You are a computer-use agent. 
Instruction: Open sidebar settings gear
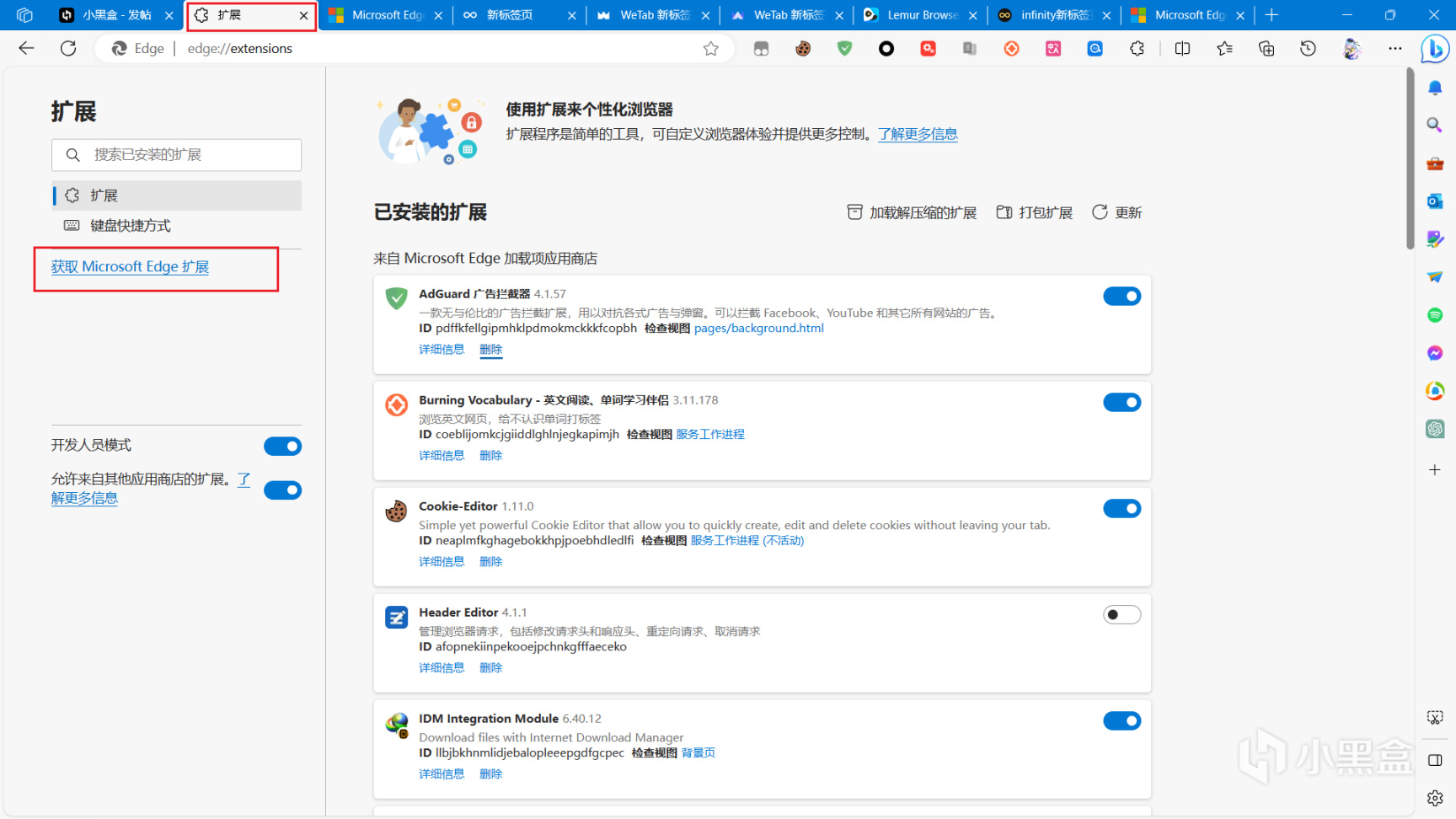[x=1435, y=797]
